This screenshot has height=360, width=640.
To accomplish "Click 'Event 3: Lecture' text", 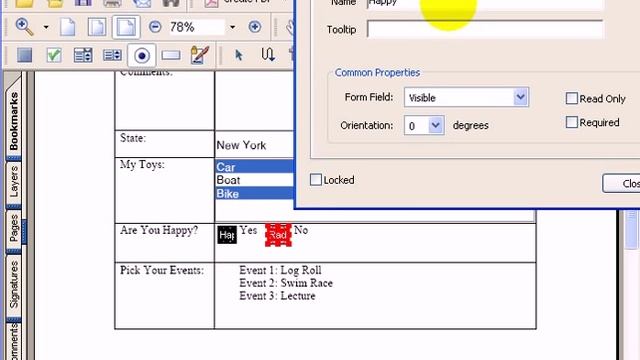I will point(277,296).
